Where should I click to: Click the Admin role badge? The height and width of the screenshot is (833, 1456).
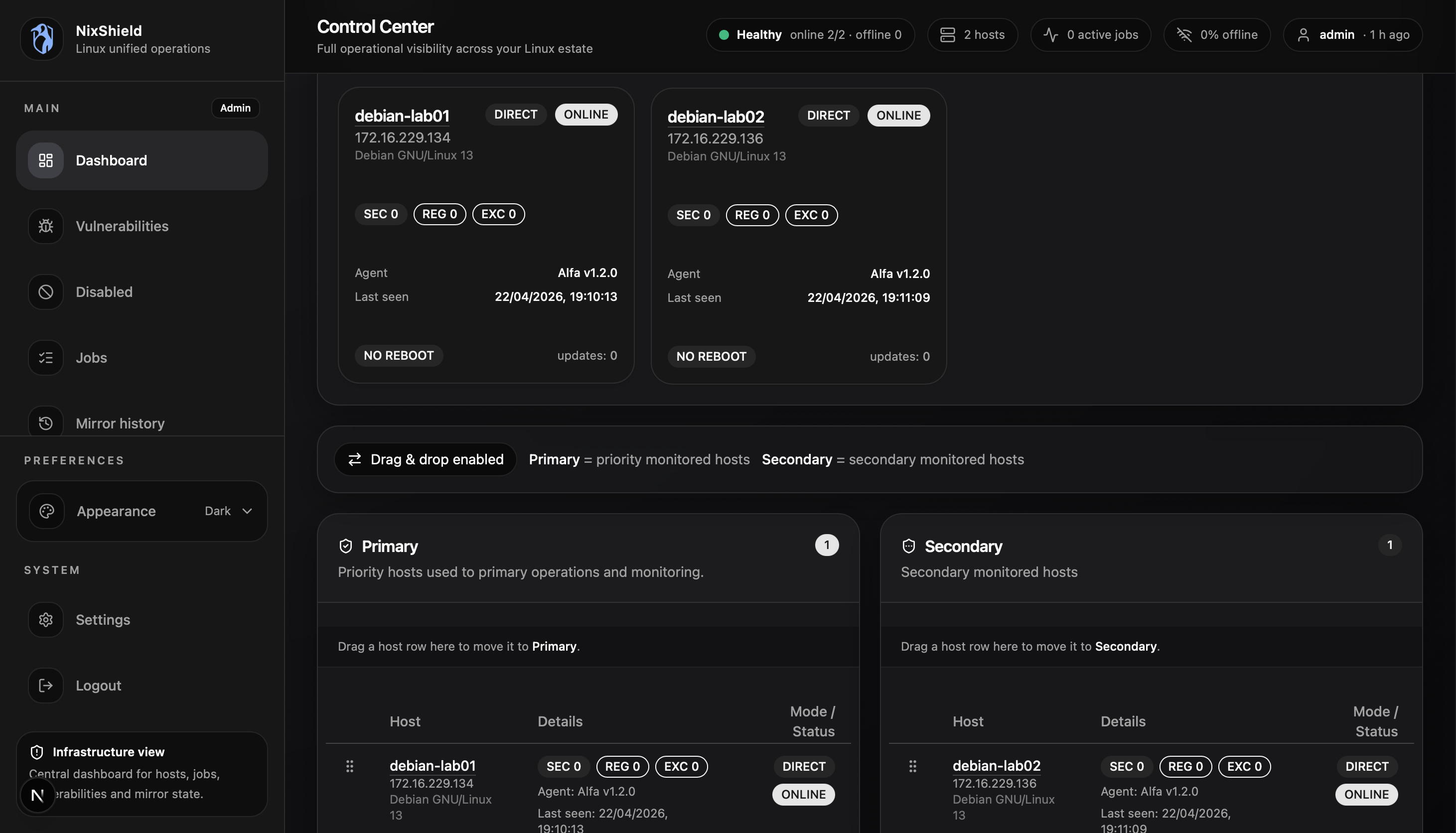(235, 108)
